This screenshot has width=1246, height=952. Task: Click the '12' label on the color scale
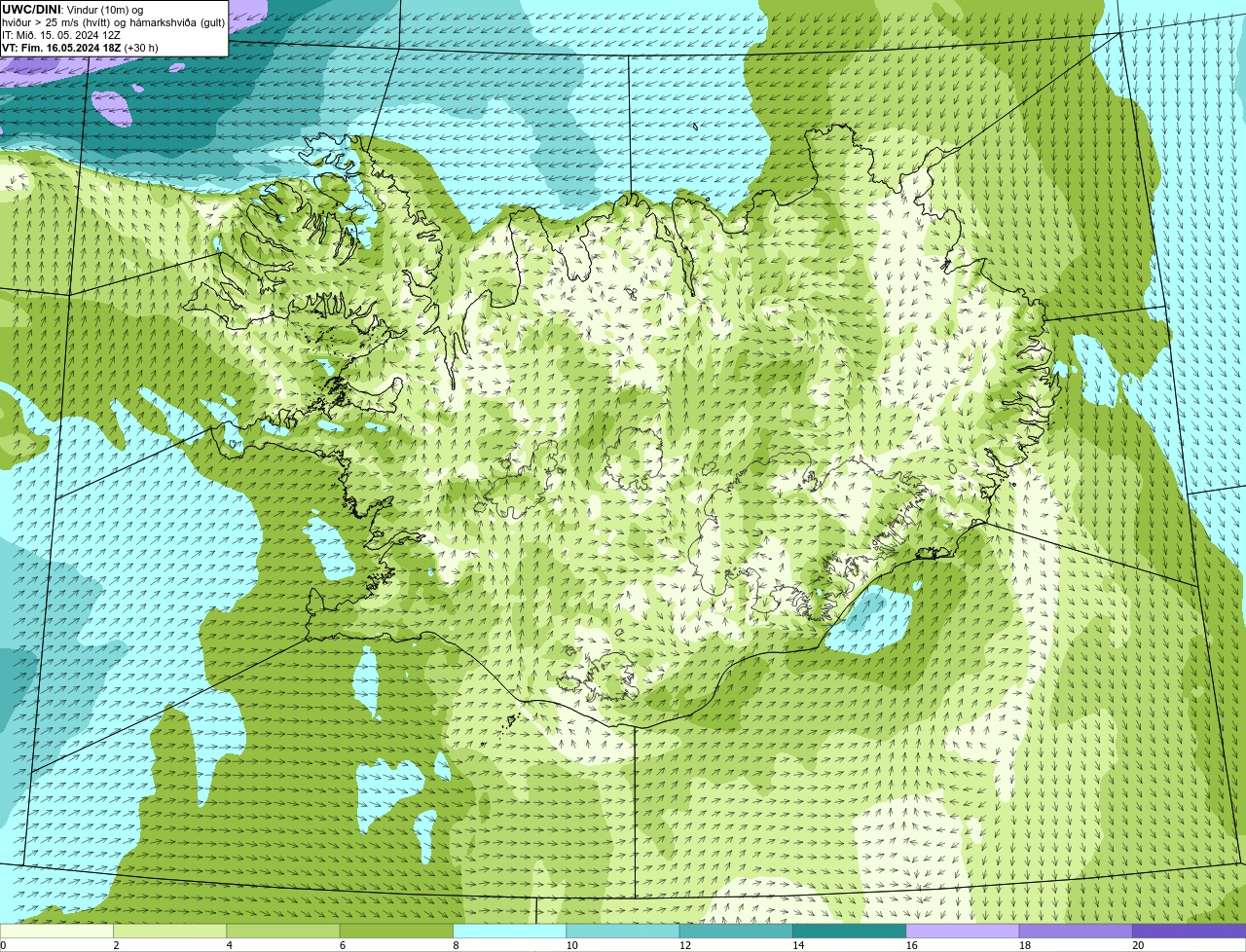point(685,945)
